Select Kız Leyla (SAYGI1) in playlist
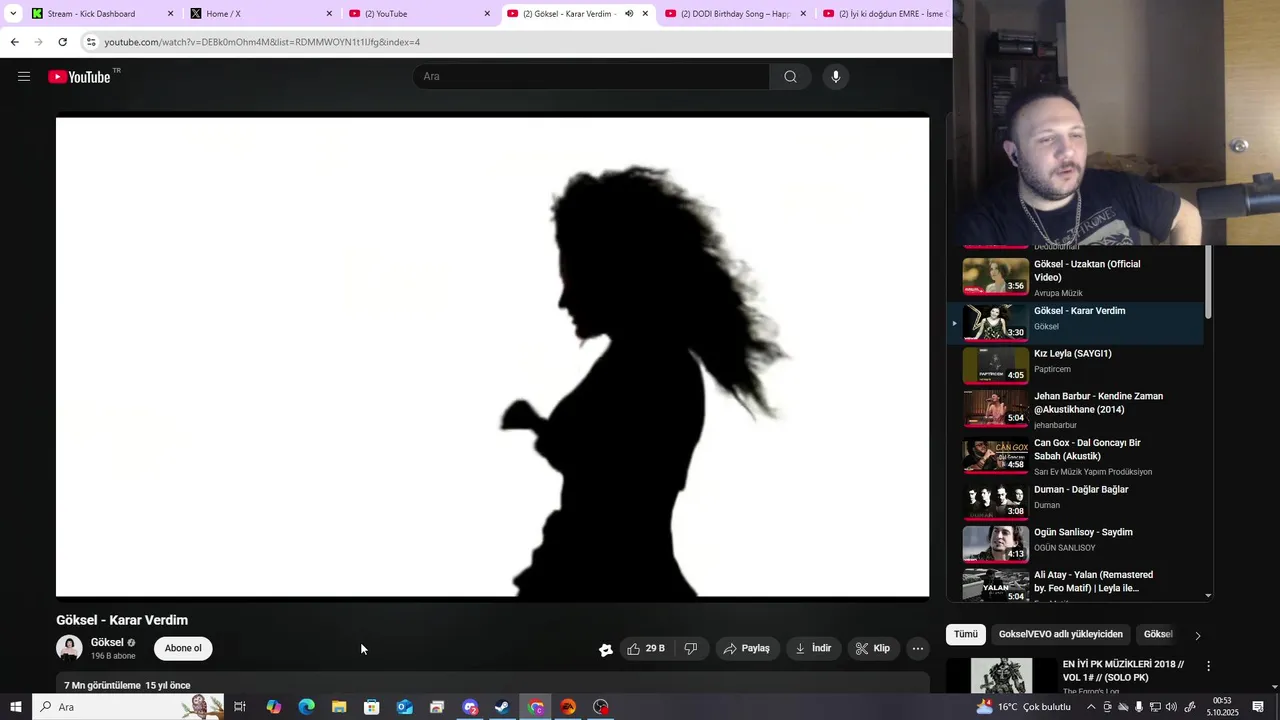Viewport: 1280px width, 720px height. coord(1075,365)
